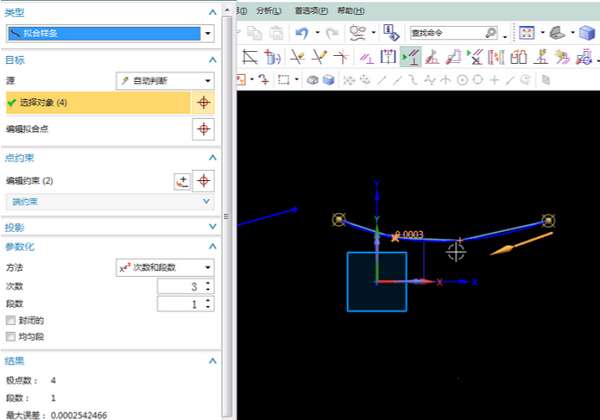Enable the 封闭的 checkbox

coord(11,321)
